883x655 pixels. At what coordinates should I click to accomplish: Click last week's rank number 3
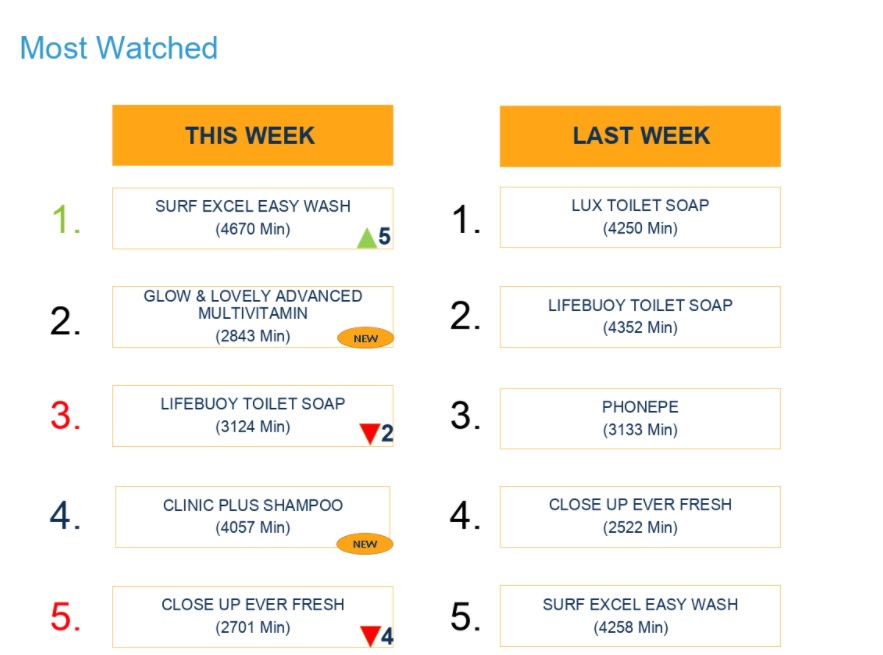point(465,416)
